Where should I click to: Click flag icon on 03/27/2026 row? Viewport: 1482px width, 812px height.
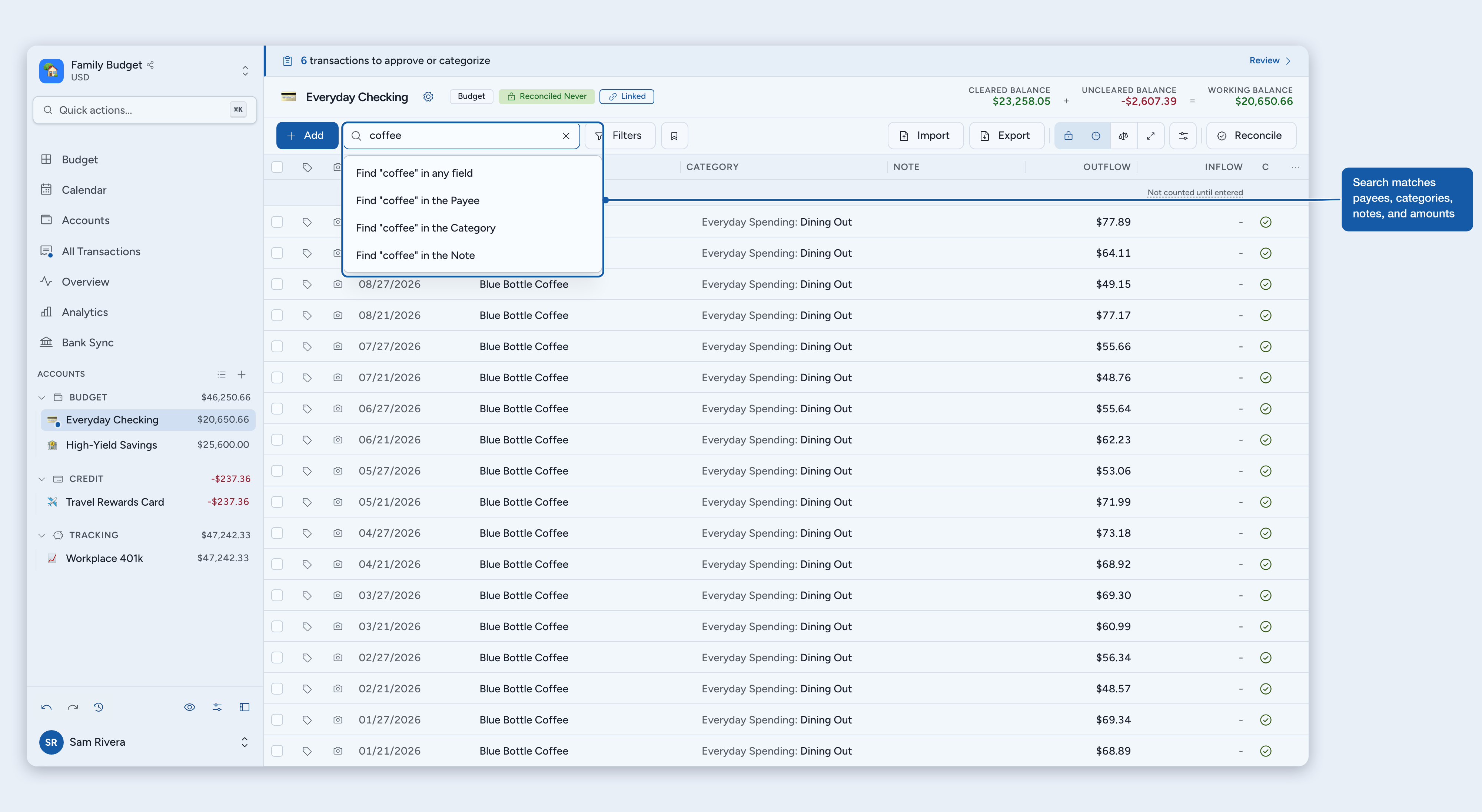[307, 596]
